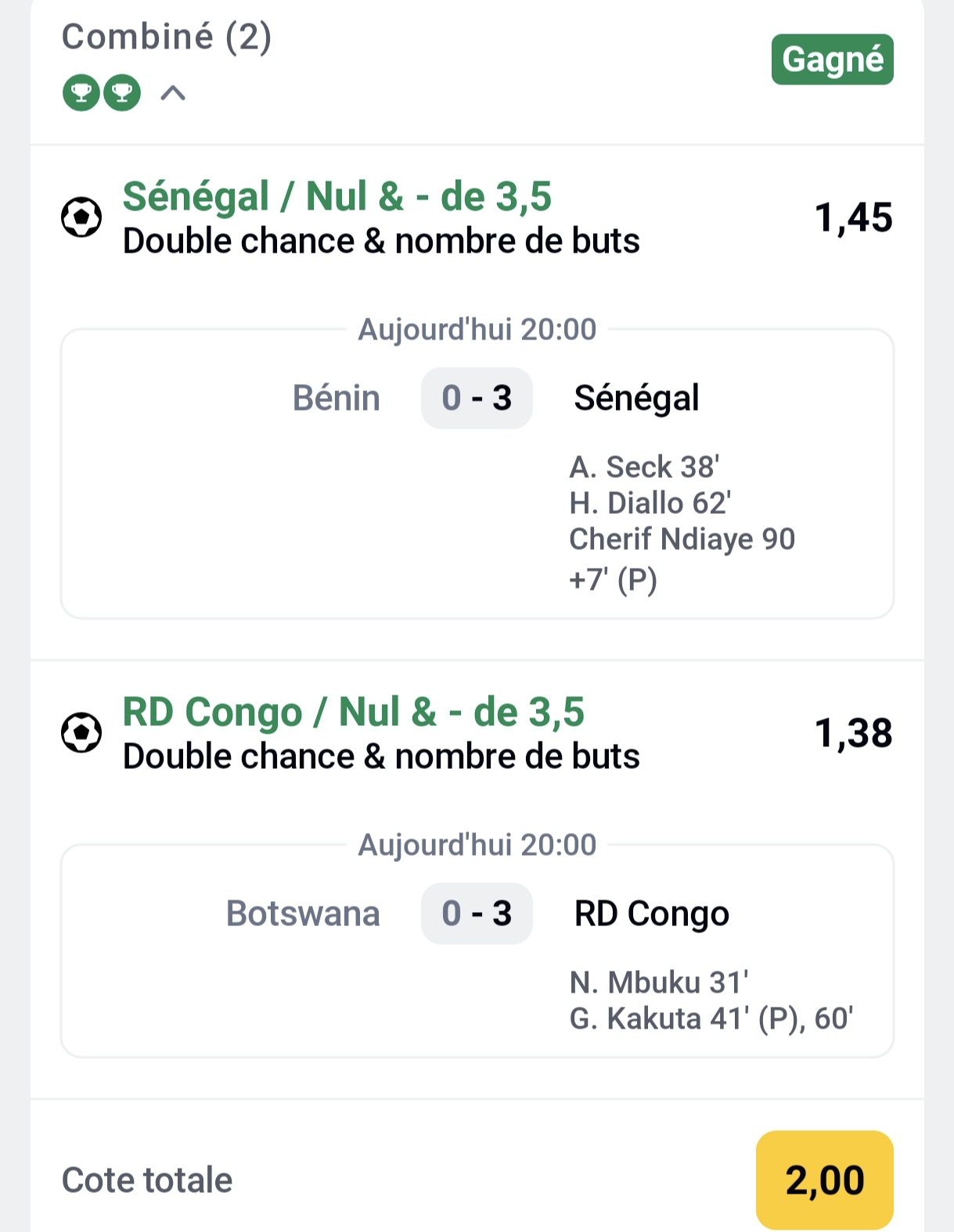The height and width of the screenshot is (1232, 954).
Task: Click the 1,45 odds value
Action: point(853,217)
